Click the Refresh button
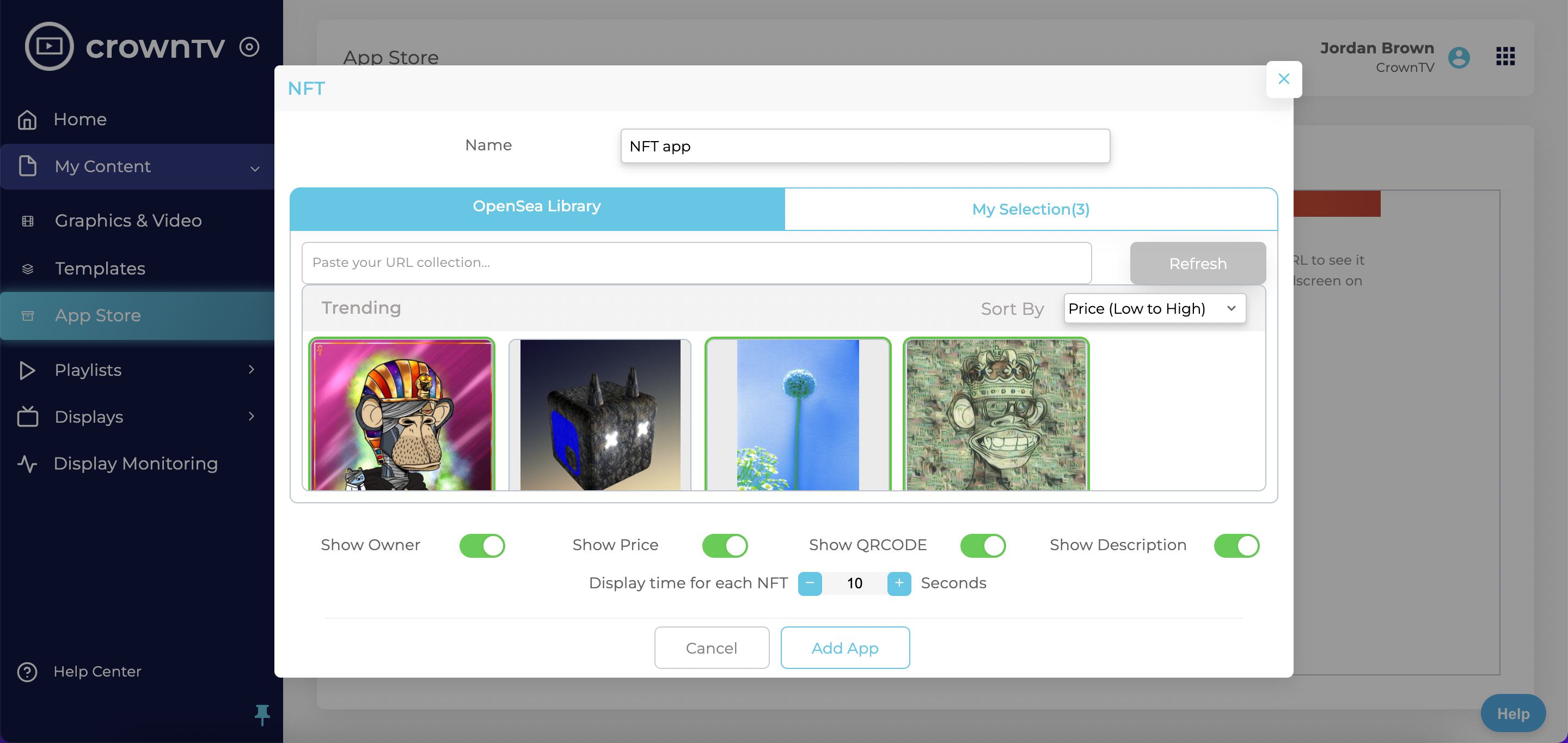 1197,263
